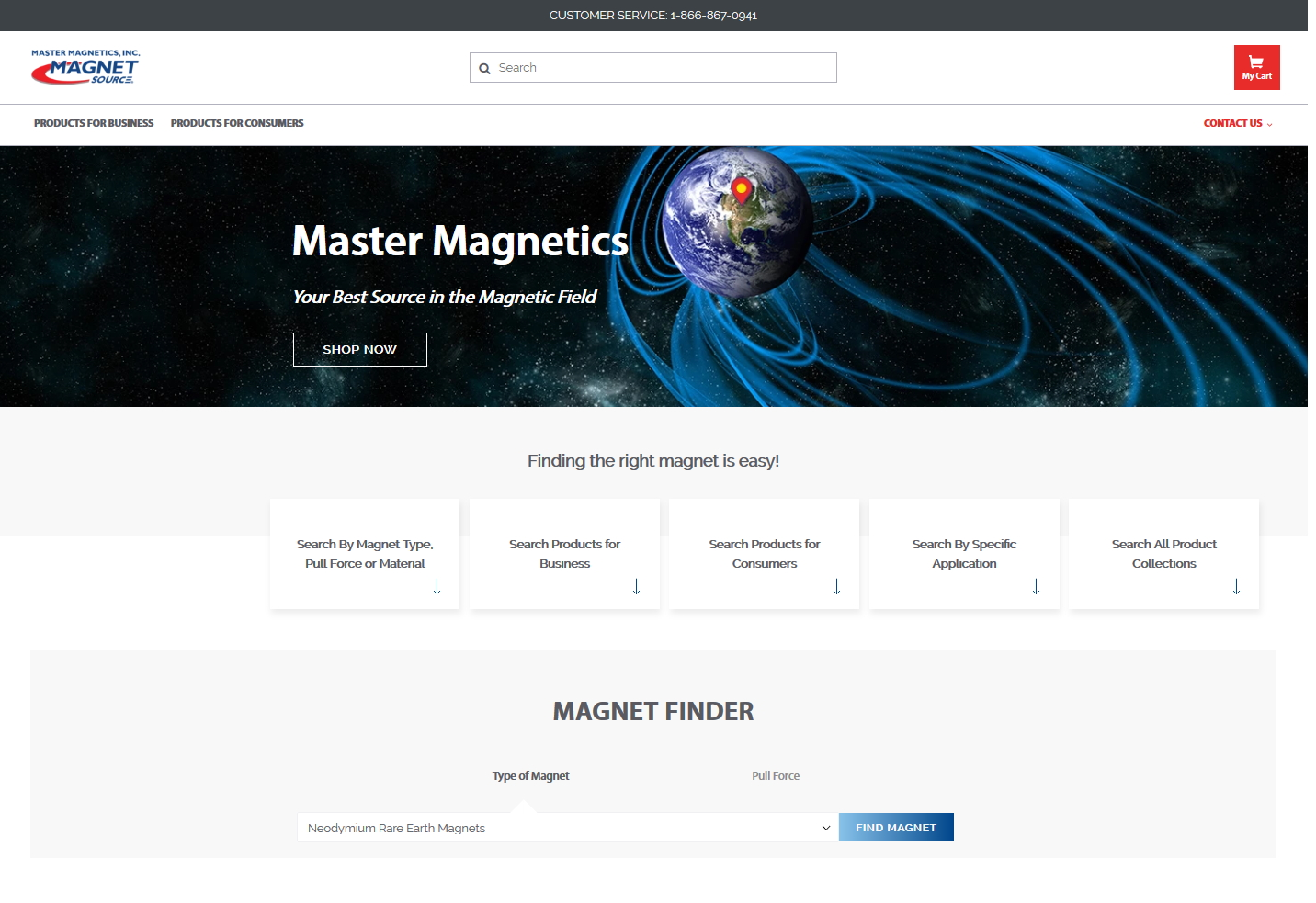Open the Products for Consumers menu
The width and height of the screenshot is (1316, 903).
point(236,123)
